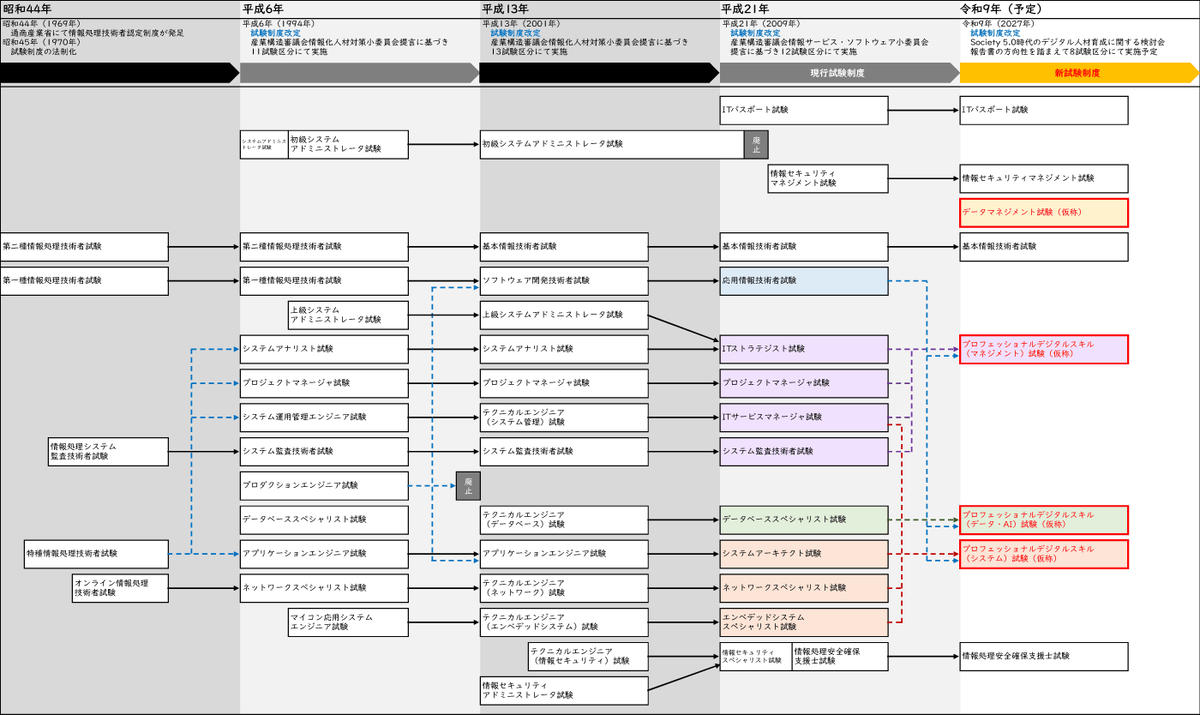
Task: Select purple システム監査技術者試験 in the 平成21年 column
Action: click(x=804, y=451)
